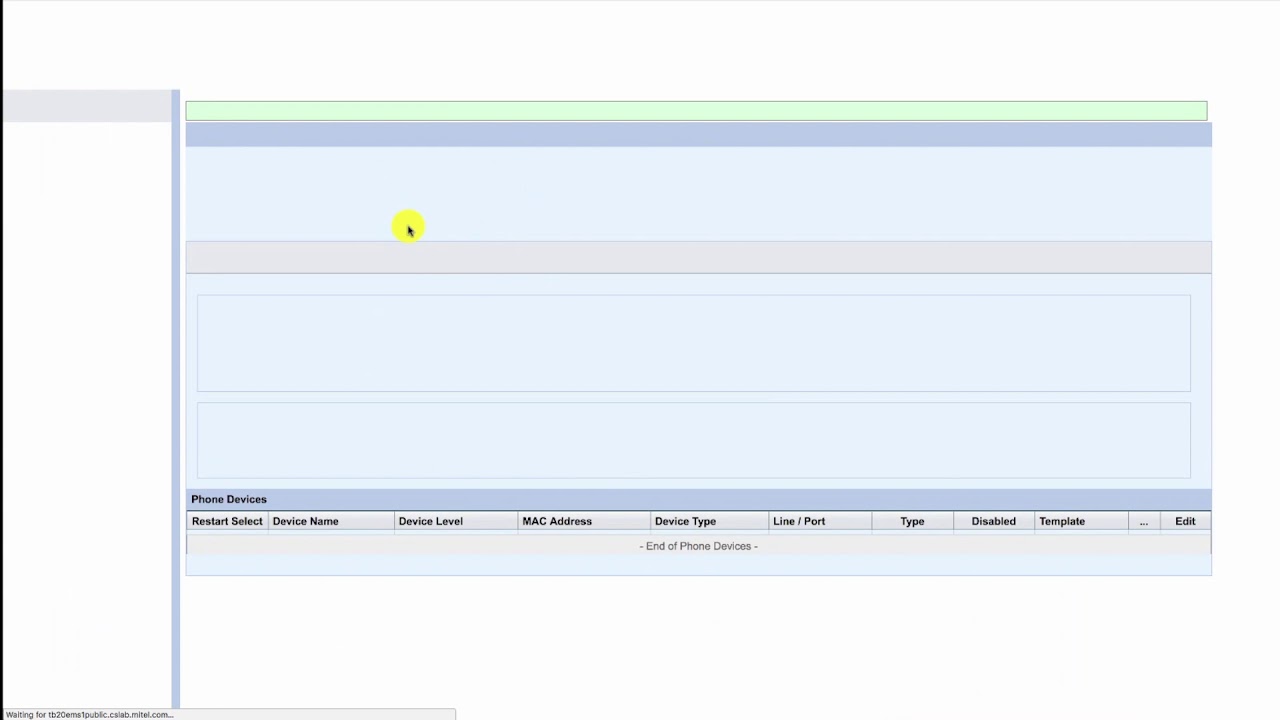Screen dimensions: 1280x720
Task: Sort by the Restart Select column header
Action: point(227,521)
